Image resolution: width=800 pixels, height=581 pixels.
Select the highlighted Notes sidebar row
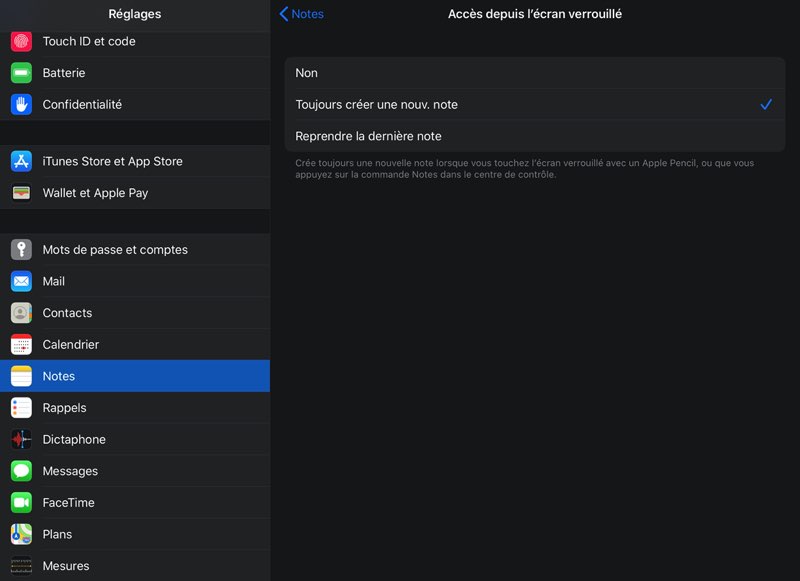pos(135,376)
